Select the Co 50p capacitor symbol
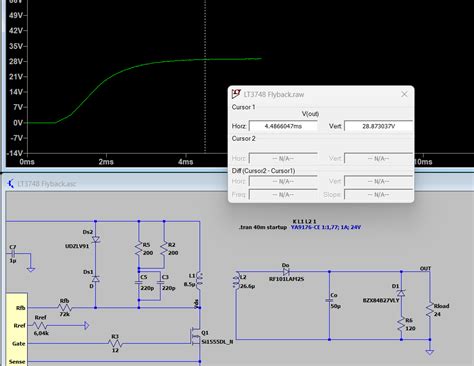Screen dimensions: 474x366 point(329,301)
